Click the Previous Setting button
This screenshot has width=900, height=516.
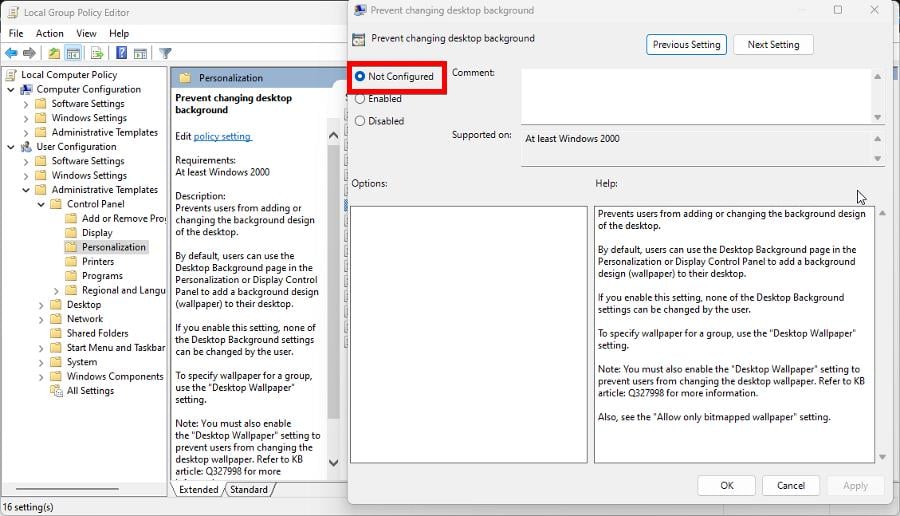686,45
